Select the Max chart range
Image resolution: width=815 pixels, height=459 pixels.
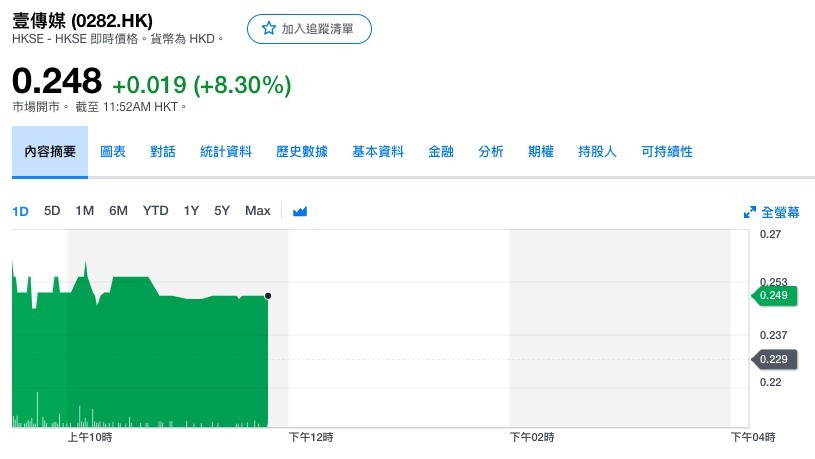click(x=258, y=211)
